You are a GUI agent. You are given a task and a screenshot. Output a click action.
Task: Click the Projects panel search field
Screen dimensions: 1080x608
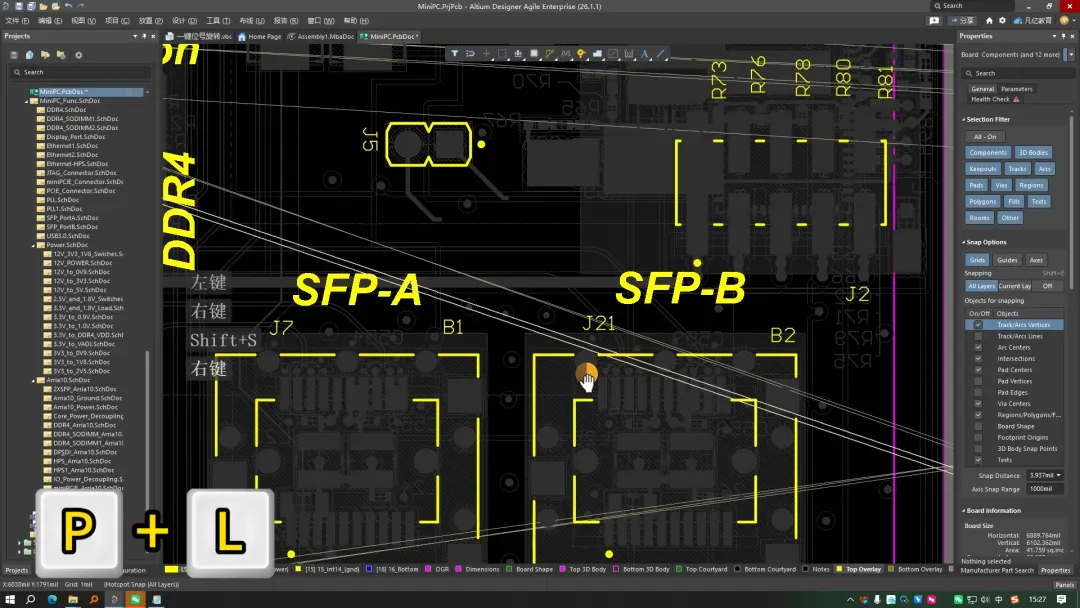[x=80, y=72]
